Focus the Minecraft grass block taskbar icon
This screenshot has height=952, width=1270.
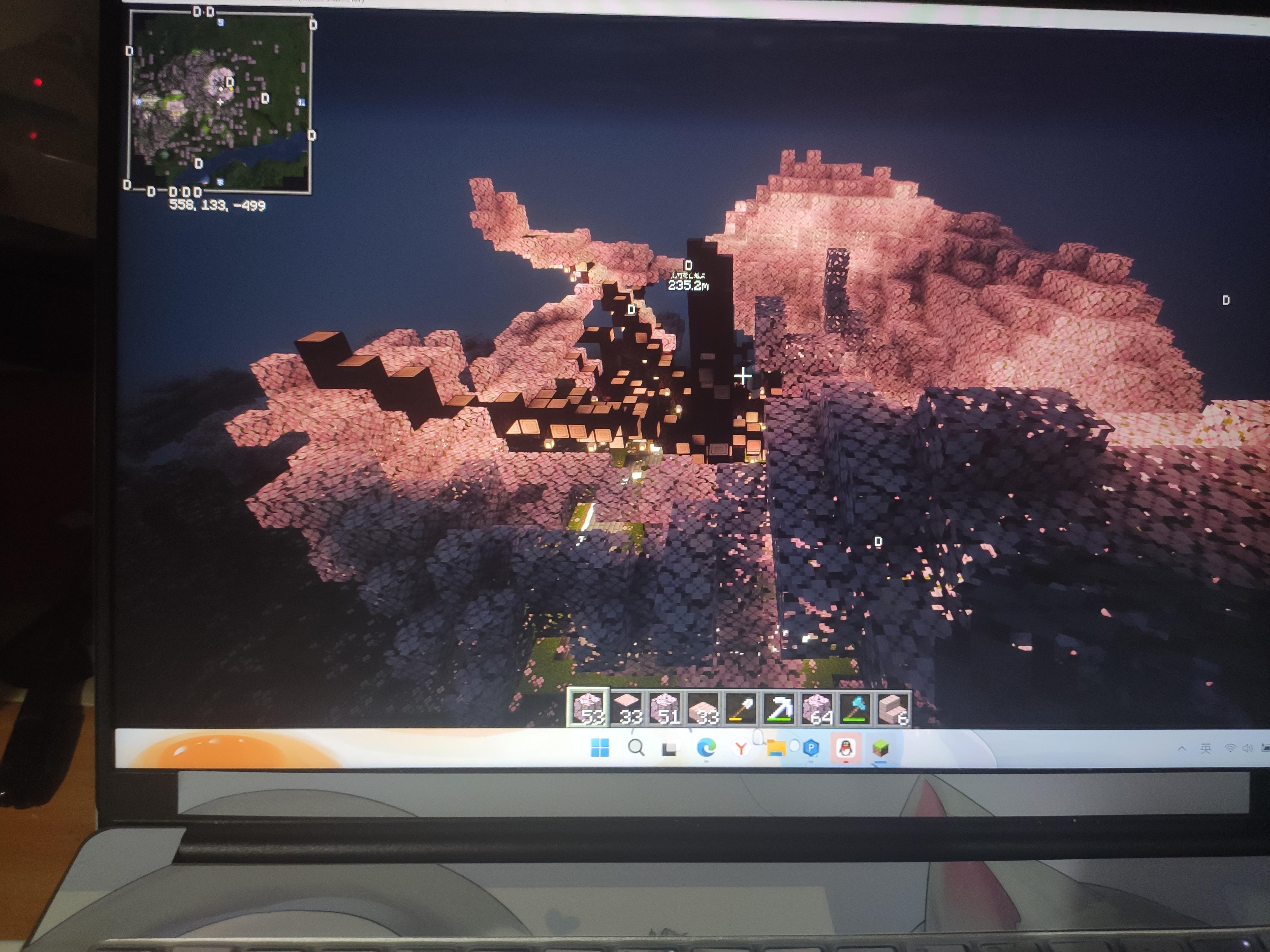click(880, 748)
